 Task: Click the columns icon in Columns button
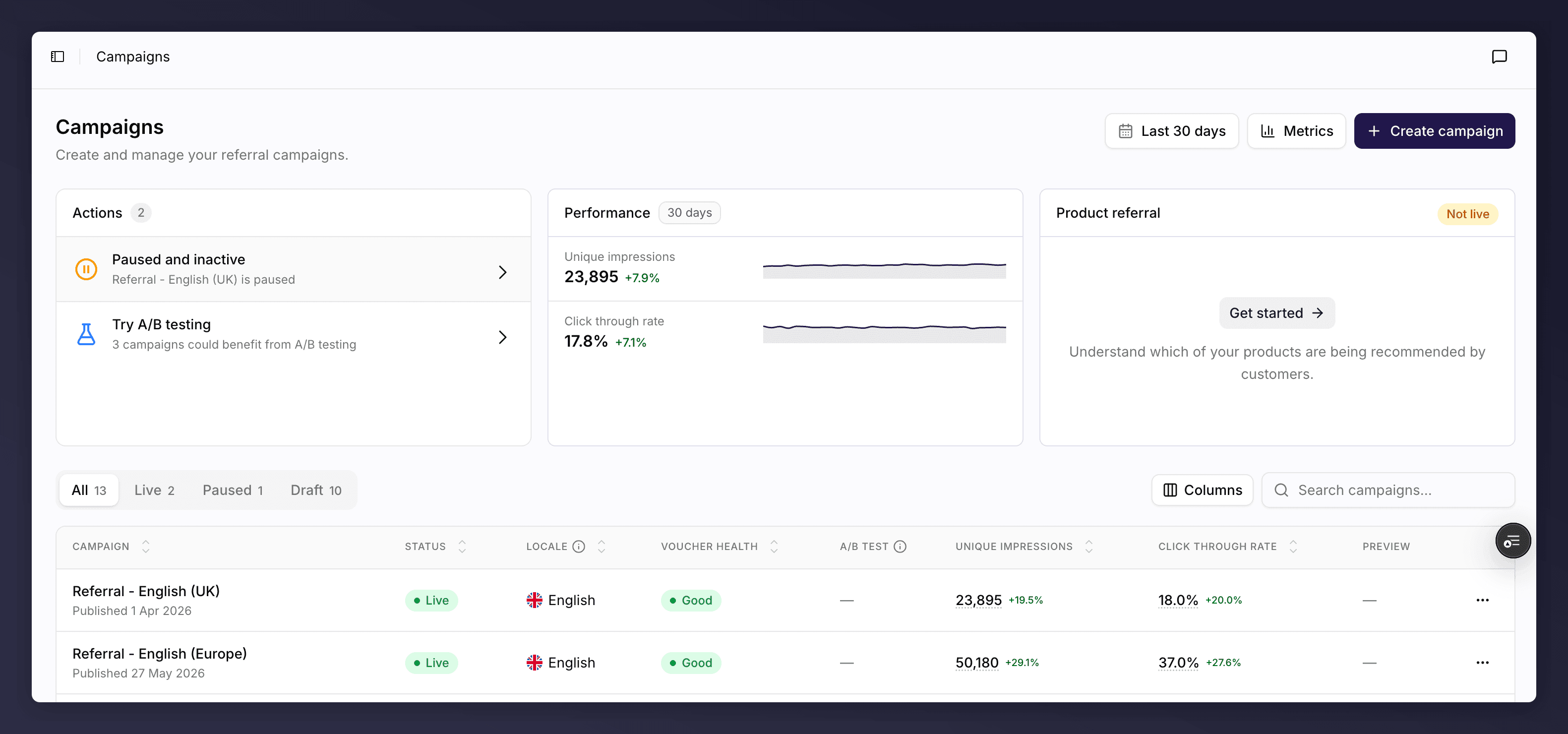tap(1170, 490)
